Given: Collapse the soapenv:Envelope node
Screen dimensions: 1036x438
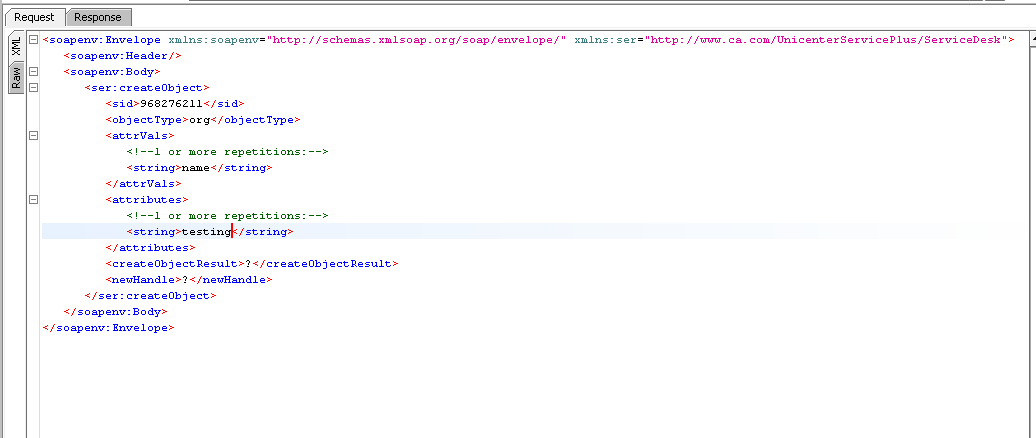Looking at the screenshot, I should pyautogui.click(x=33, y=40).
